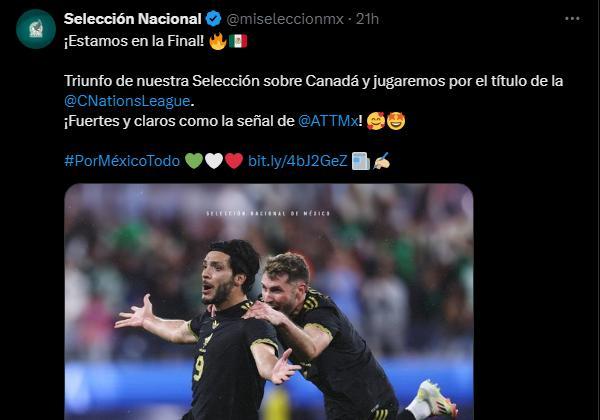Click the red heart emoji
This screenshot has height=420, width=600.
tap(234, 161)
